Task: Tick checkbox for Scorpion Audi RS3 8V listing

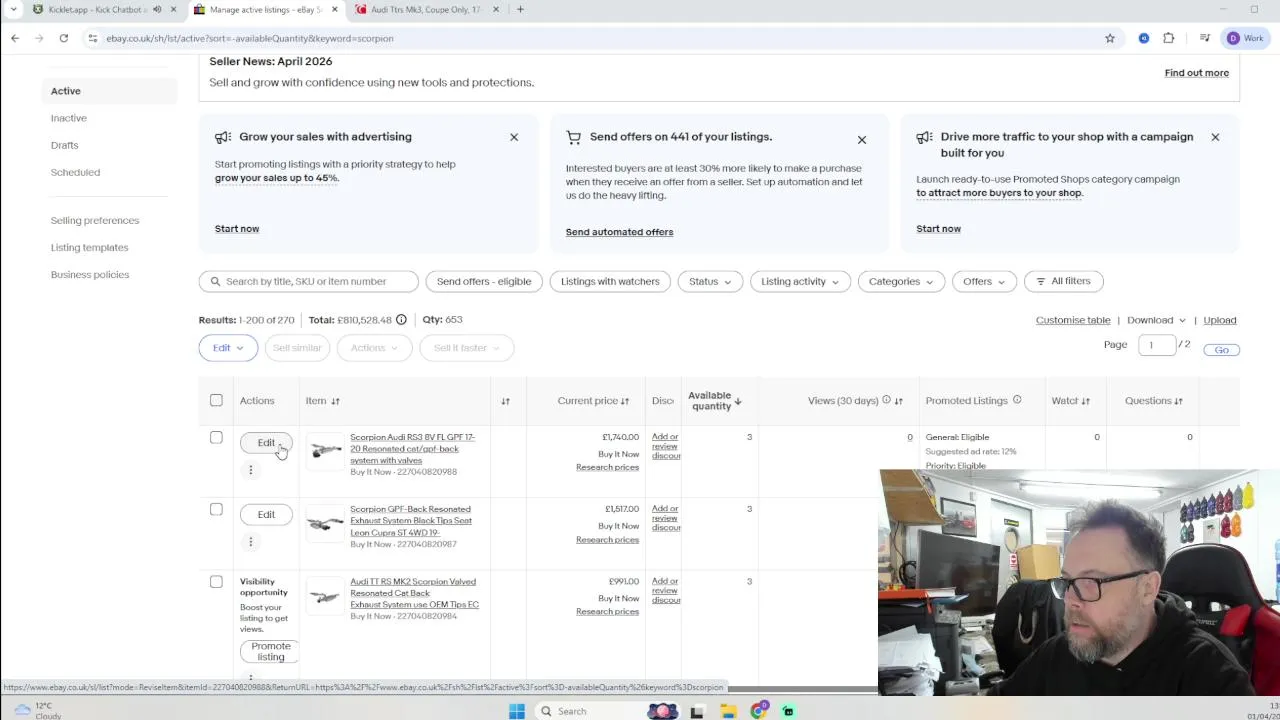Action: tap(216, 438)
